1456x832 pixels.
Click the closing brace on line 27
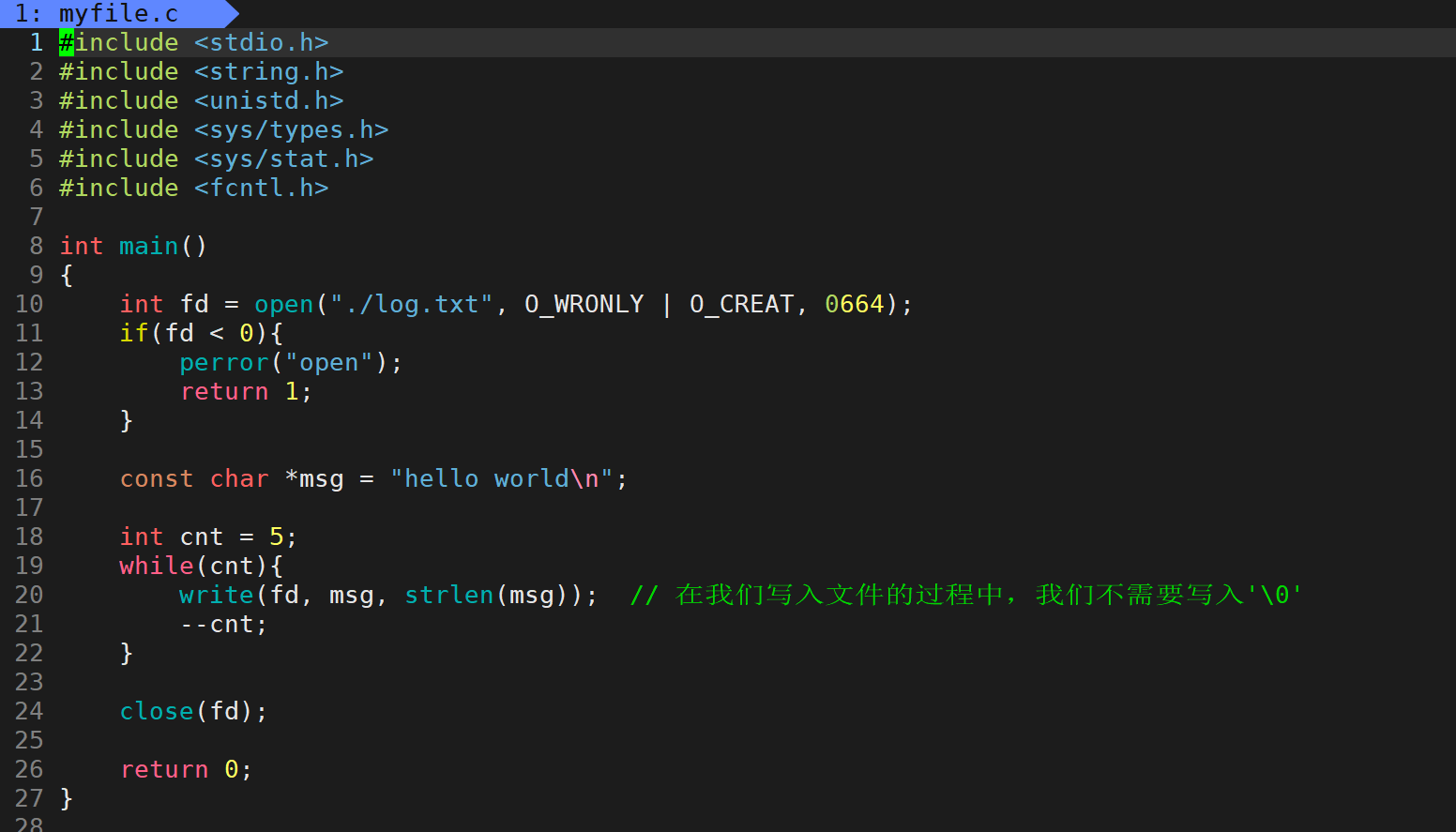(x=67, y=798)
